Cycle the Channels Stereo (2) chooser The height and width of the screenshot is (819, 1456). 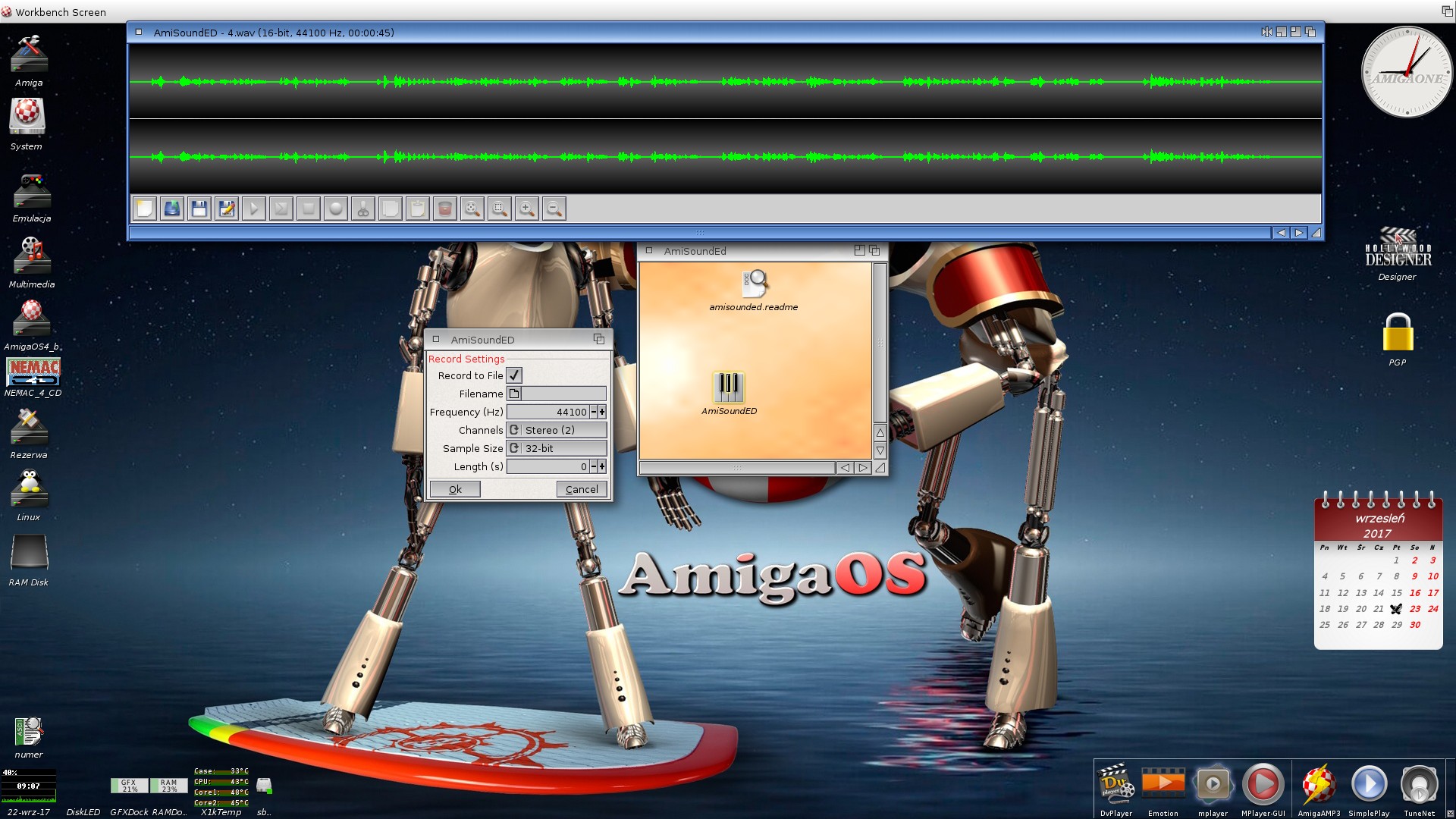pos(557,430)
